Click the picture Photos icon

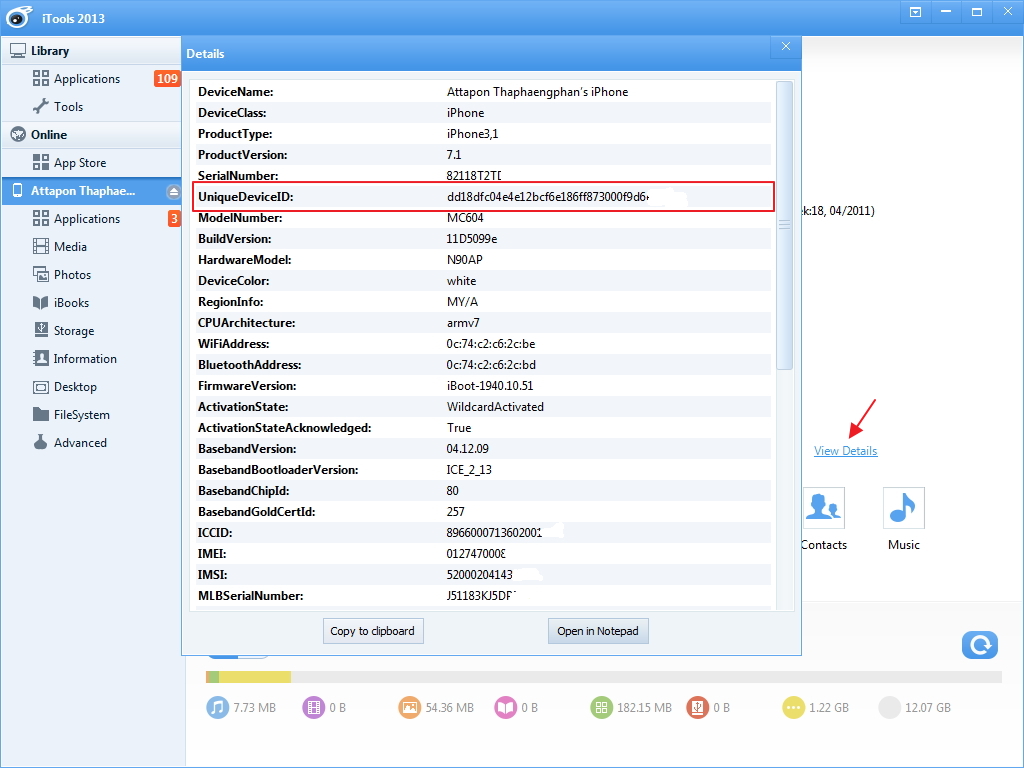(x=40, y=274)
